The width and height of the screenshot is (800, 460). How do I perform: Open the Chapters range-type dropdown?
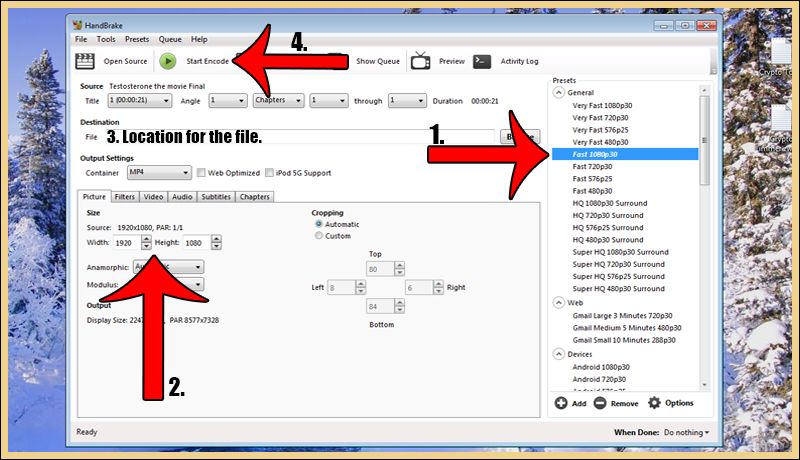tap(279, 100)
